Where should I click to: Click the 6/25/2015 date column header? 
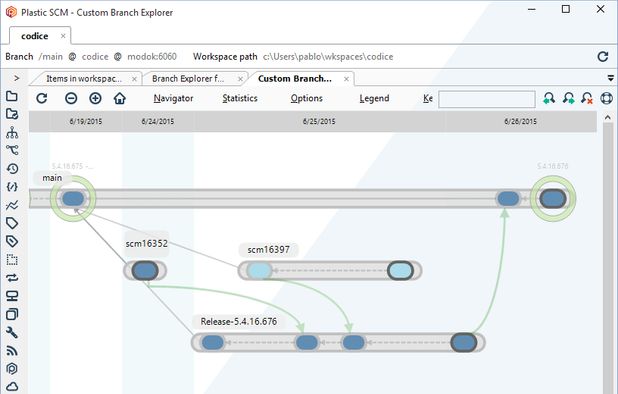click(x=319, y=122)
